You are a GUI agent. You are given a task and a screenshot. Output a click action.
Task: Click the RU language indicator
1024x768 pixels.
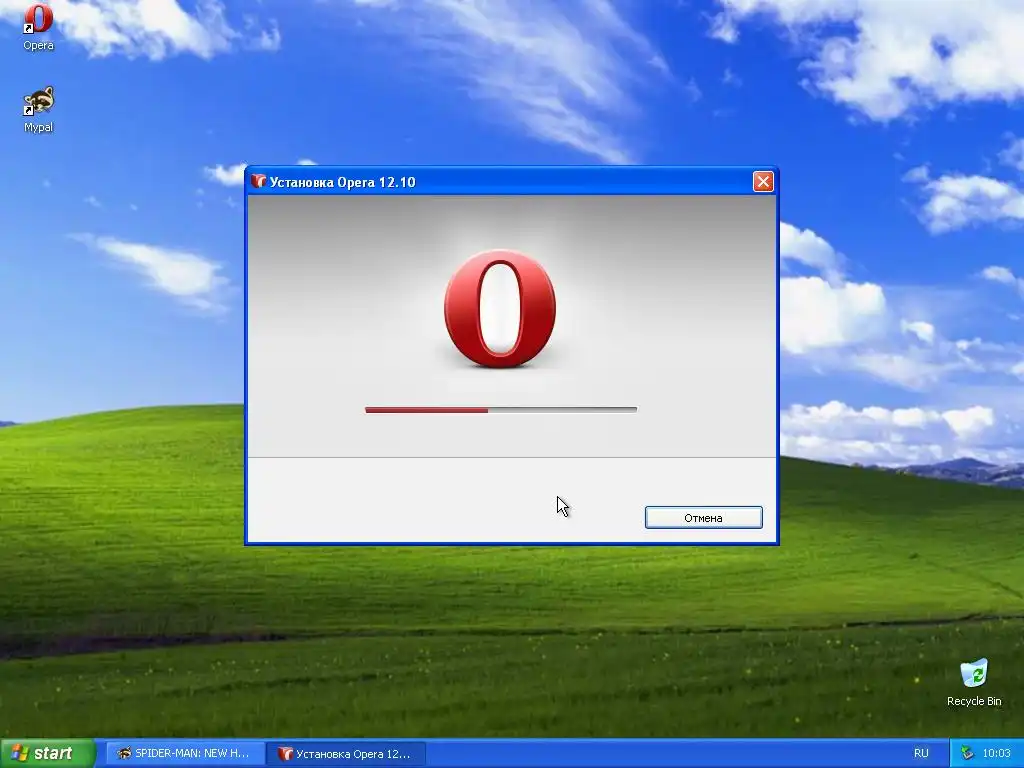click(921, 754)
